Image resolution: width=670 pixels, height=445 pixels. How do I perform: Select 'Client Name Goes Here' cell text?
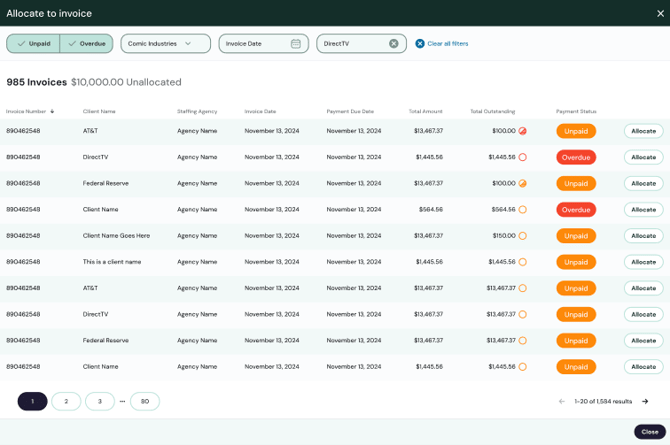click(116, 236)
